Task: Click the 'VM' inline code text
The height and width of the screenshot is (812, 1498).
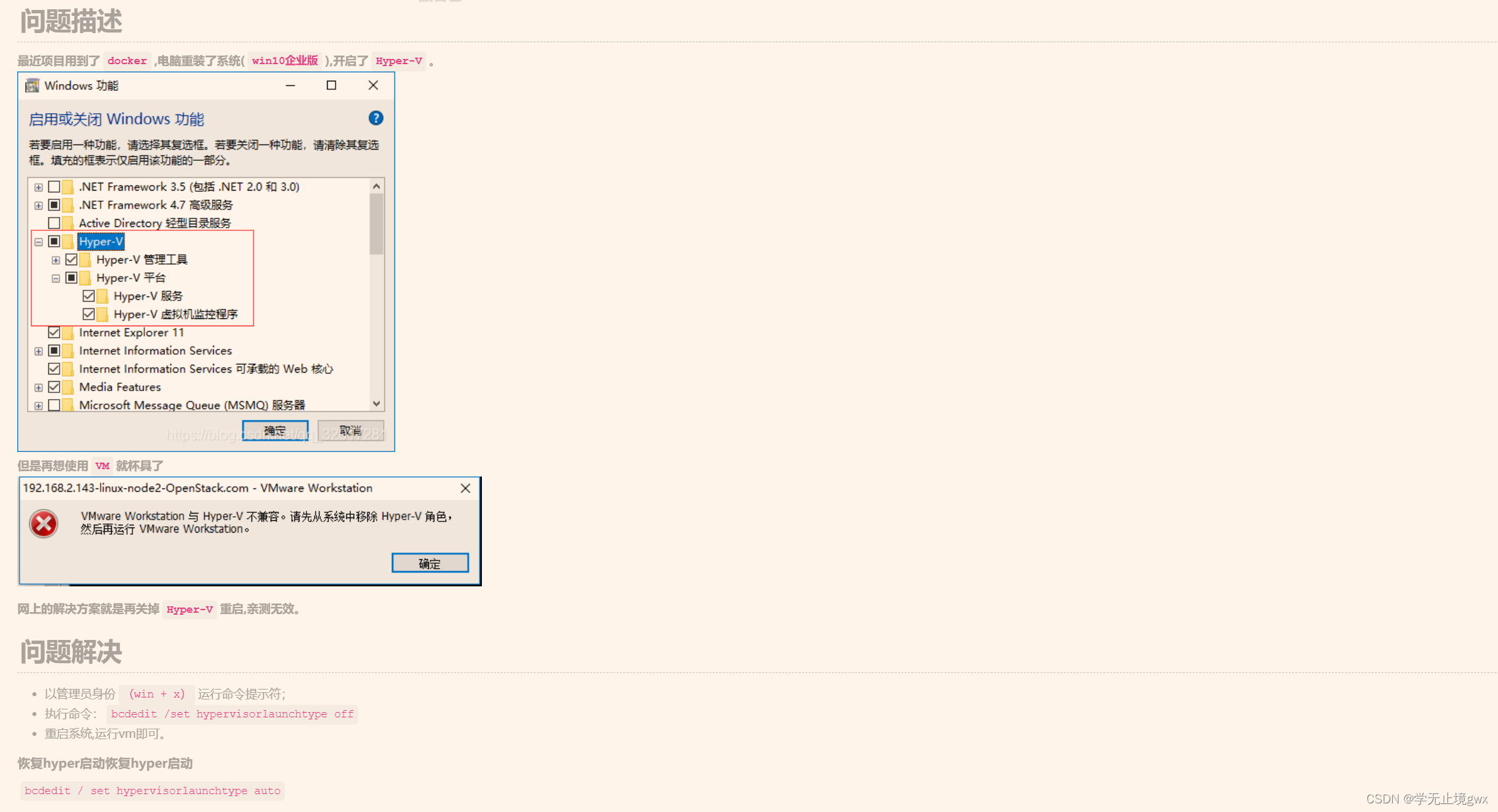Action: tap(102, 466)
